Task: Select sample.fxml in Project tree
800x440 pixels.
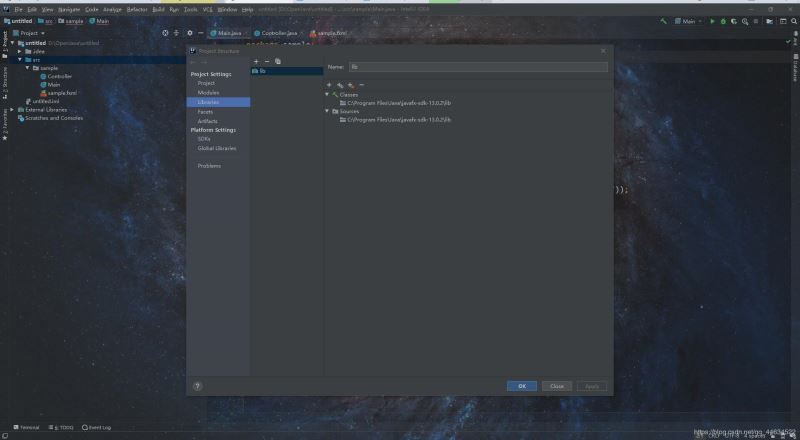Action: coord(58,93)
